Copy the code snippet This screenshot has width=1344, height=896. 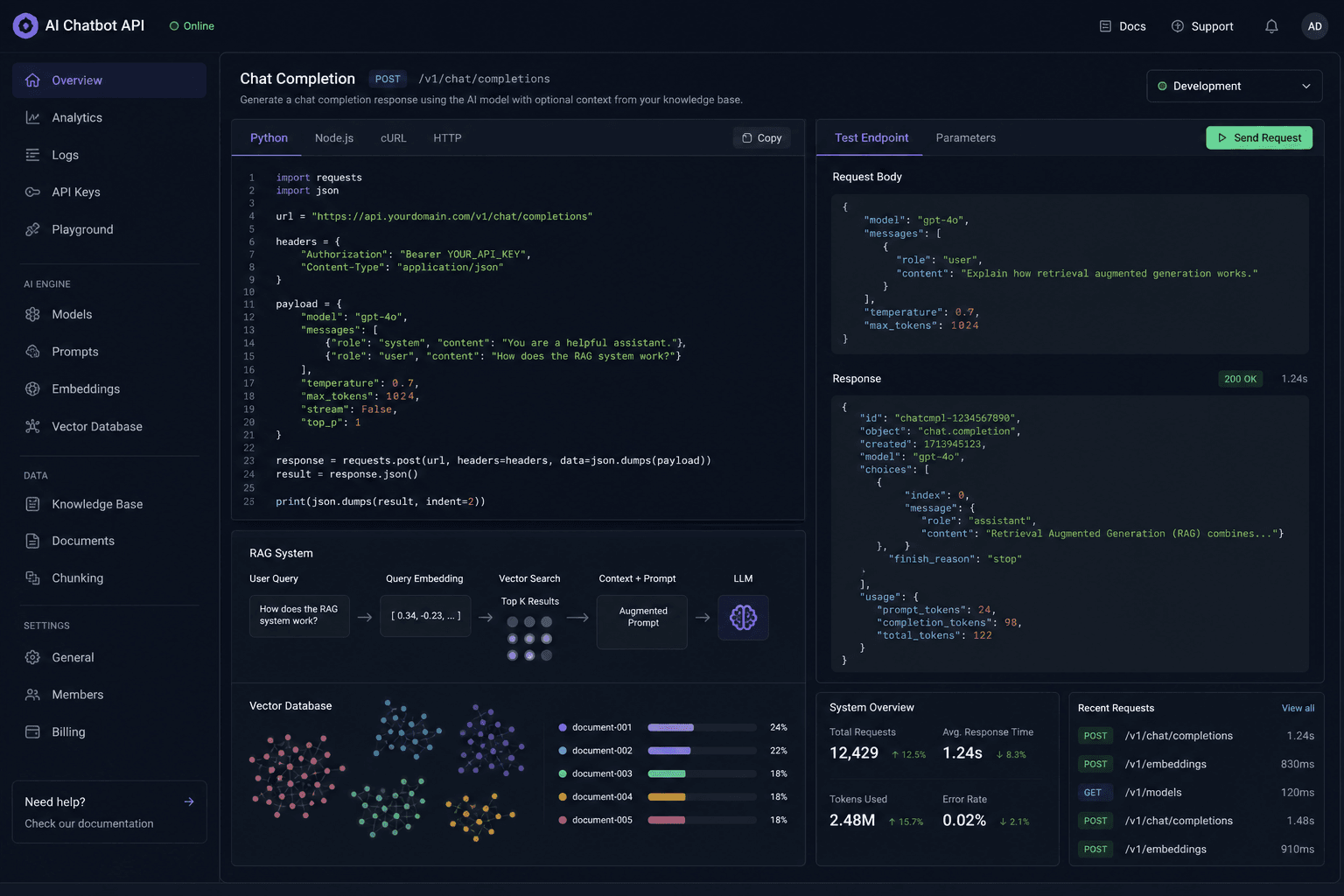(761, 137)
